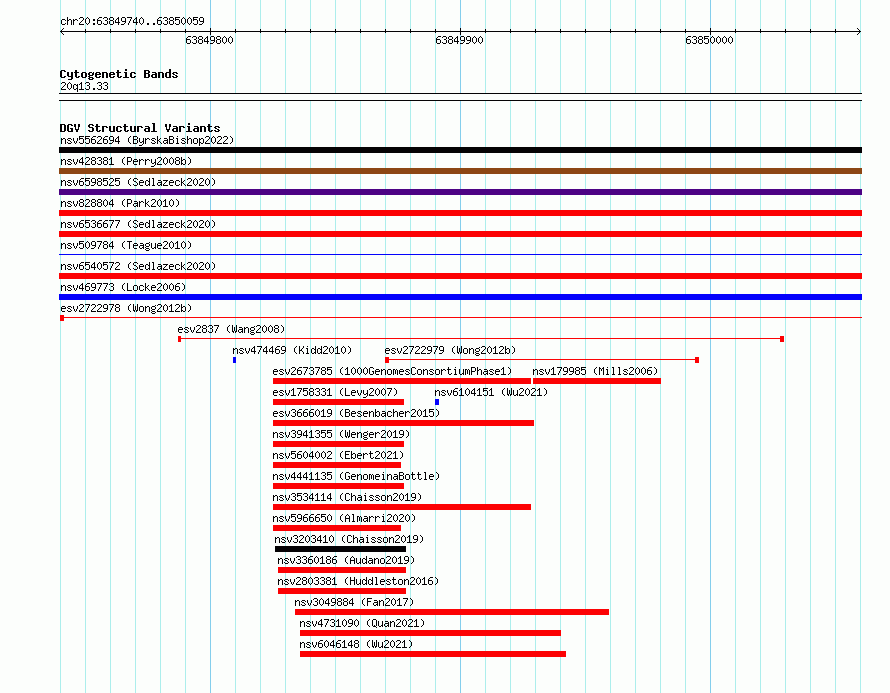Click the black nsv3203410 Chaisson2019 bar
This screenshot has width=890, height=693.
point(341,549)
